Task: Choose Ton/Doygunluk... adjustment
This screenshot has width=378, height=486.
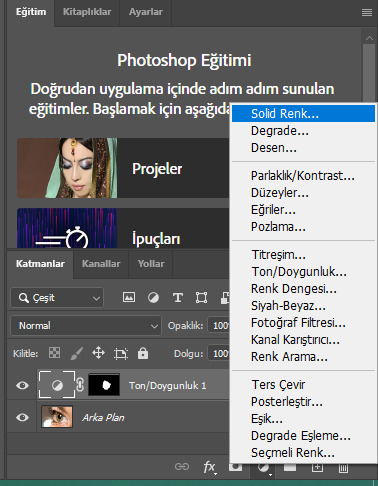Action: coord(303,272)
